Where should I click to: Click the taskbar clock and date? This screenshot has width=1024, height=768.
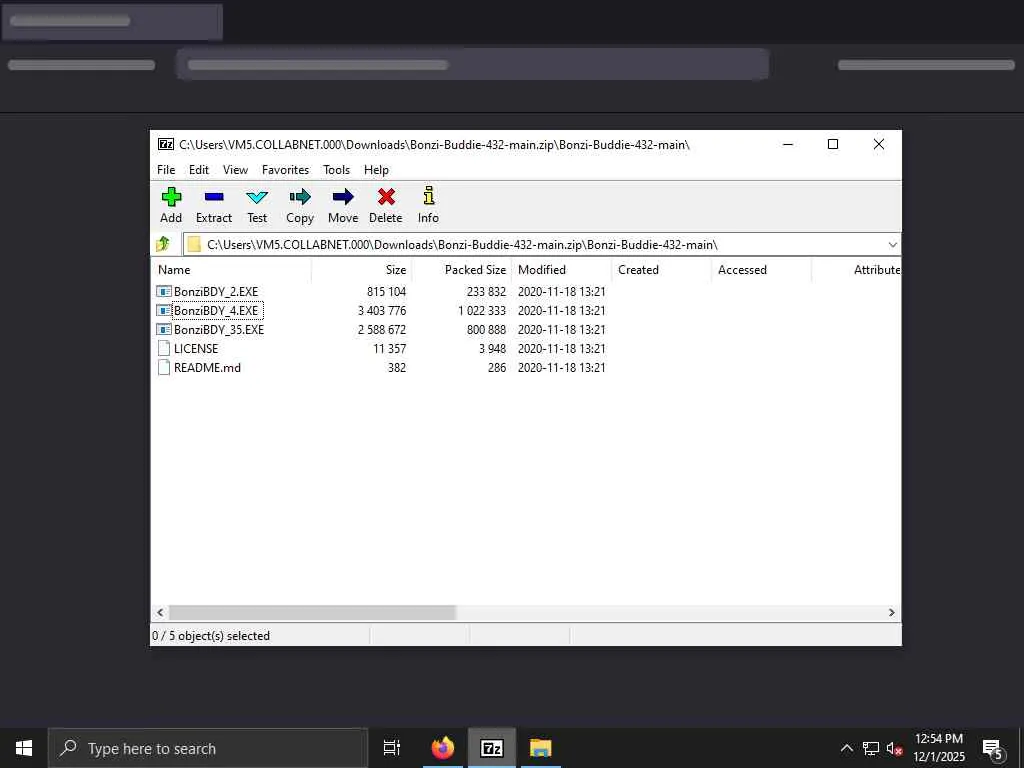point(938,748)
